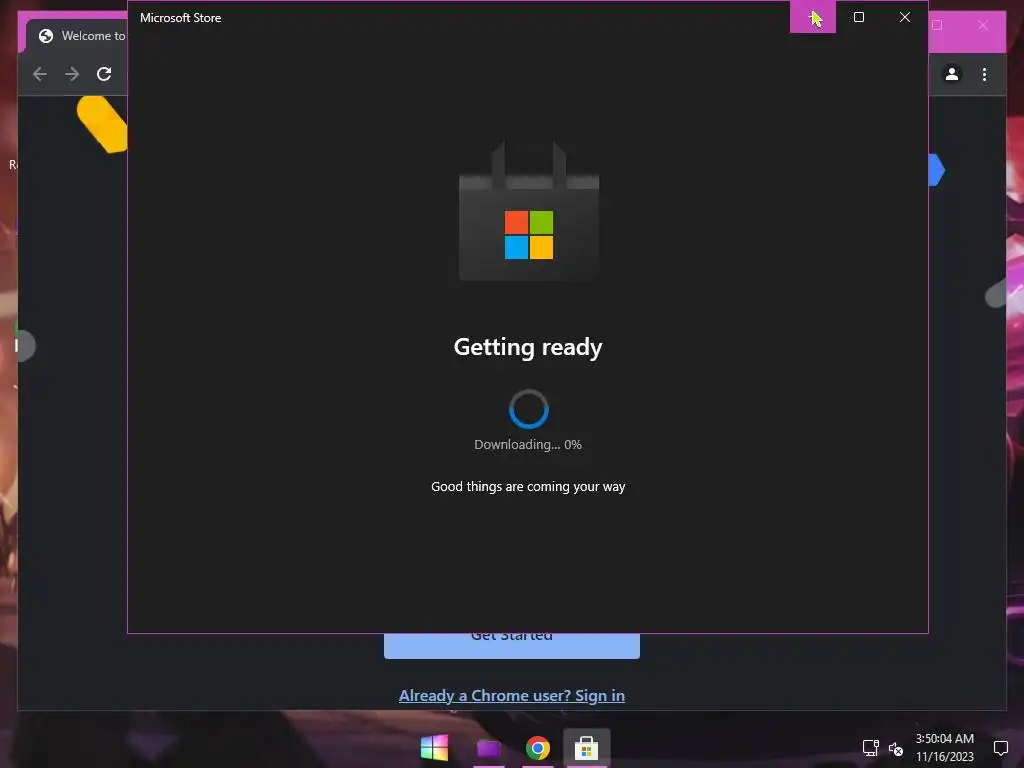This screenshot has width=1024, height=768.
Task: Open the notification center icon
Action: [x=1000, y=748]
